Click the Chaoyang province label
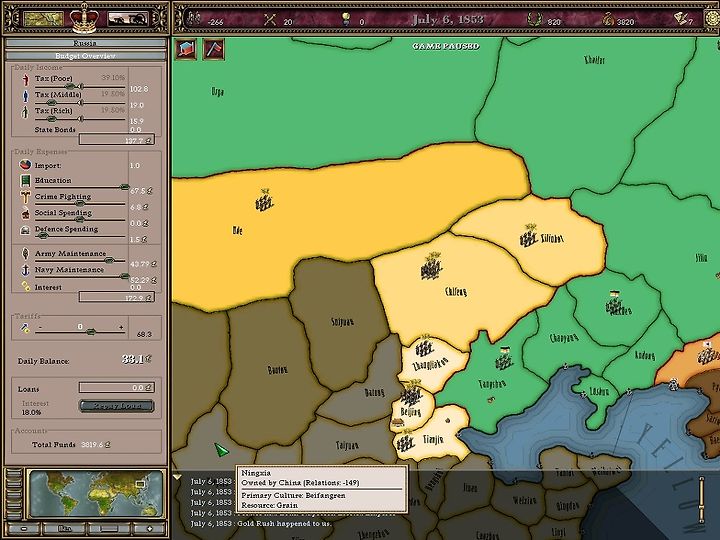This screenshot has width=720, height=540. tap(564, 338)
